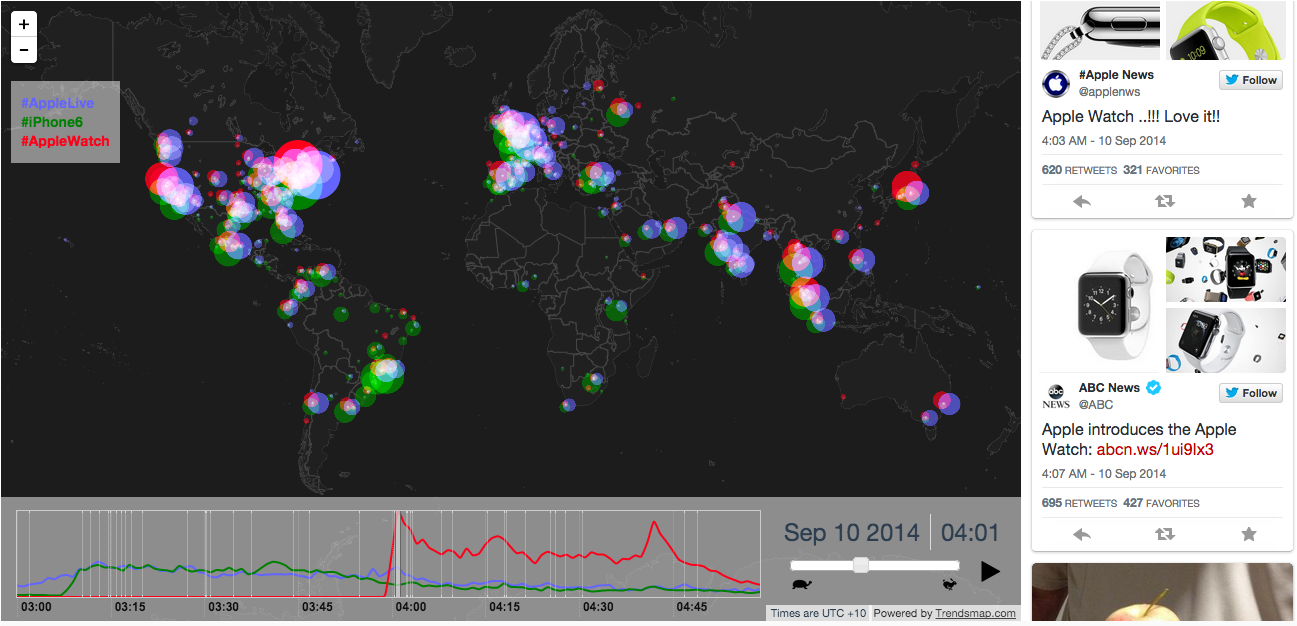This screenshot has height=626, width=1297.
Task: Retweet the ABC News Apple Watch tweet
Action: click(x=1164, y=534)
